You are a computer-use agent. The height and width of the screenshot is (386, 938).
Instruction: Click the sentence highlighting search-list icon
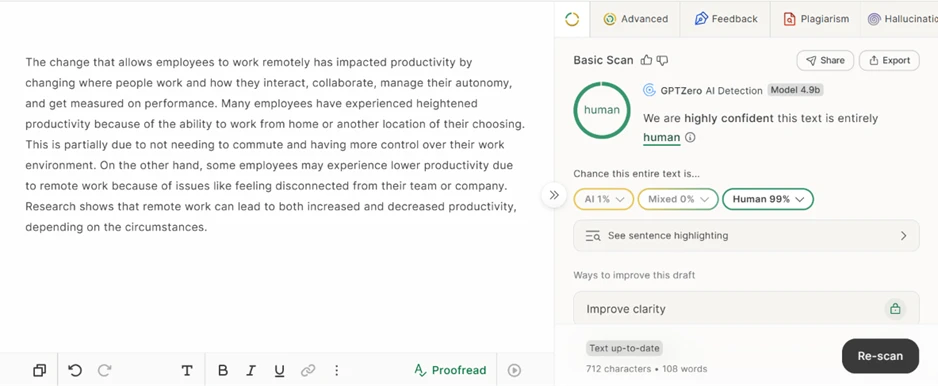click(593, 236)
